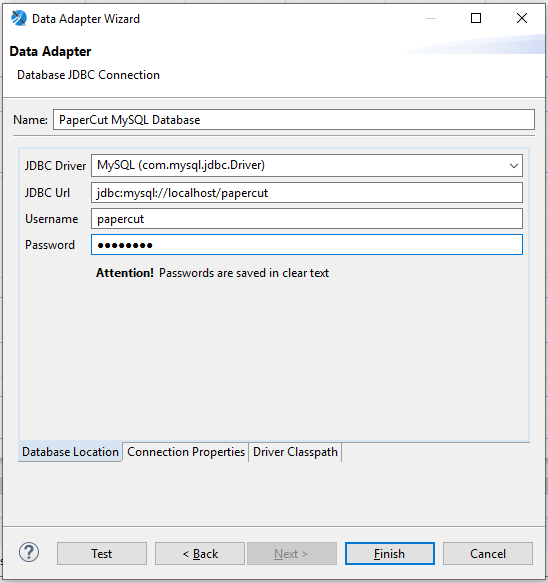Maximize the Data Adapter Wizard window

(x=476, y=18)
